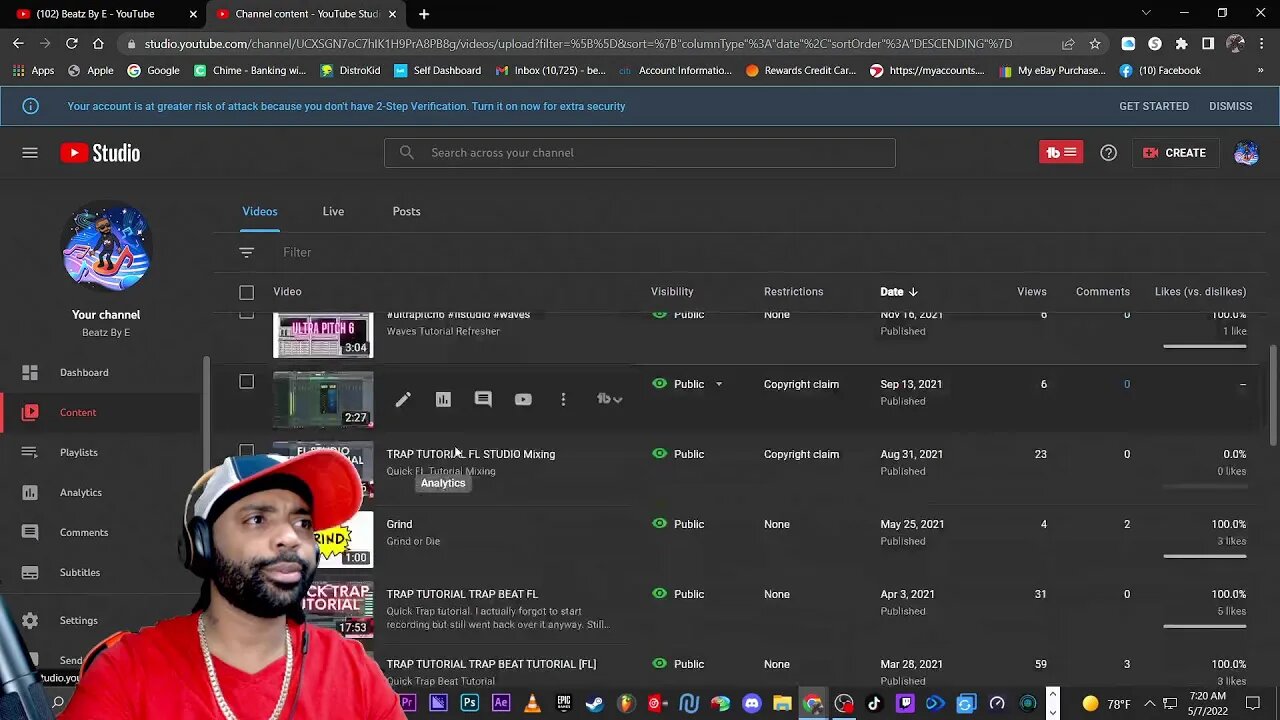
Task: Open new browser tab with plus button
Action: [424, 14]
